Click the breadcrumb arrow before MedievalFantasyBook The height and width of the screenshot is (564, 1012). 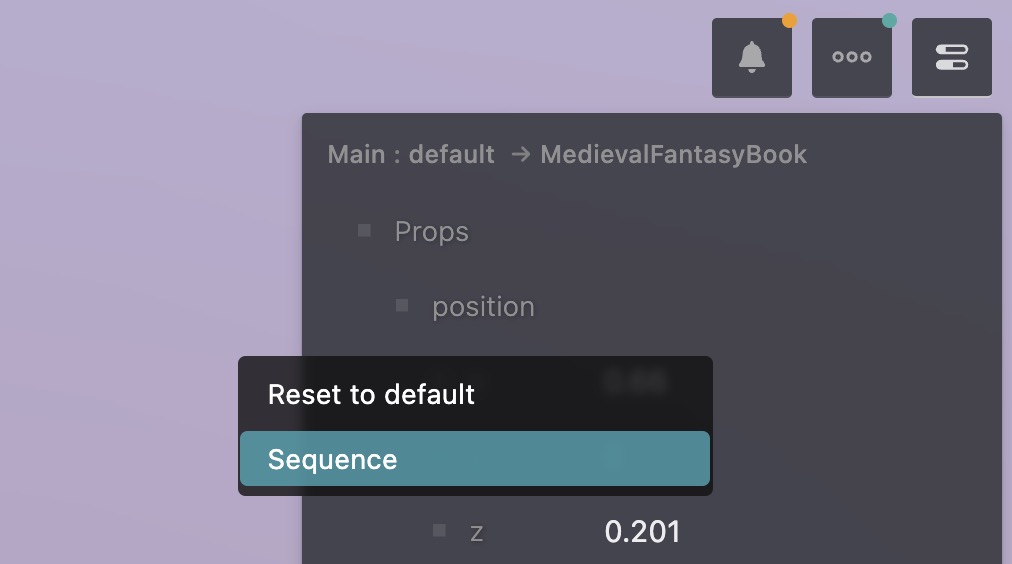pos(521,154)
